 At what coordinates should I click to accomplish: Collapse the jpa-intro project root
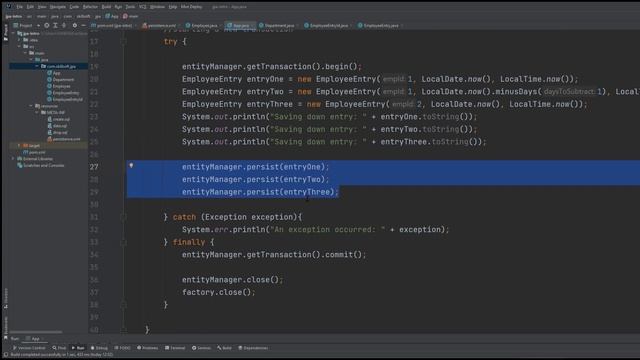pyautogui.click(x=13, y=33)
